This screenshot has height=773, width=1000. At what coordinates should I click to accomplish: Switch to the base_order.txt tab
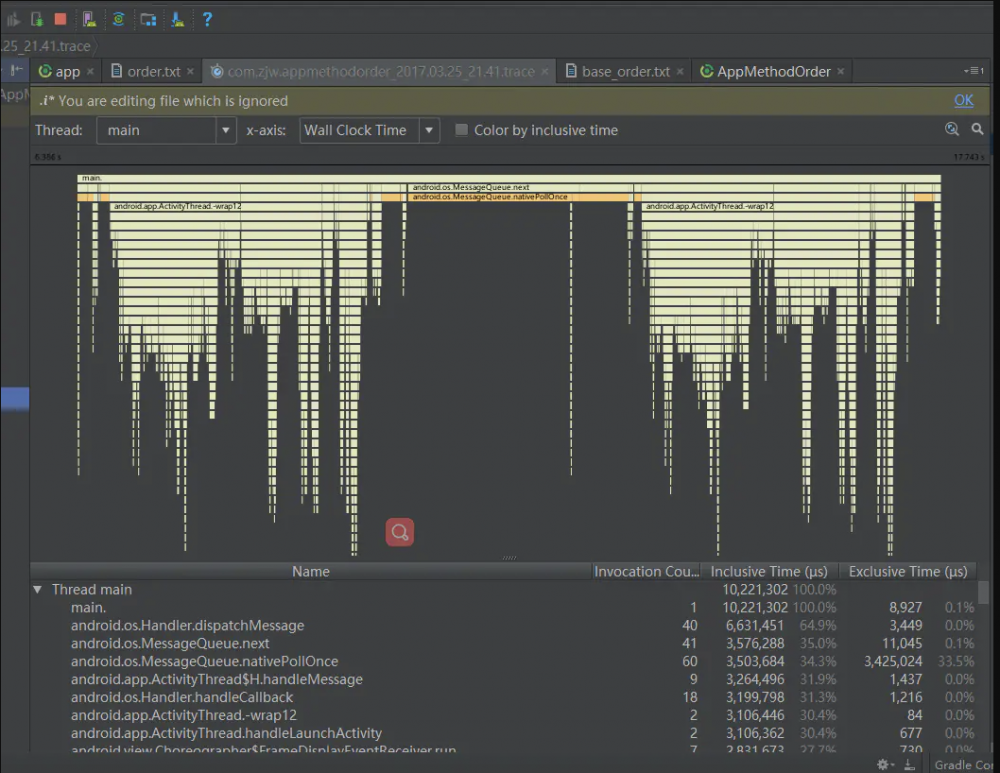coord(625,72)
